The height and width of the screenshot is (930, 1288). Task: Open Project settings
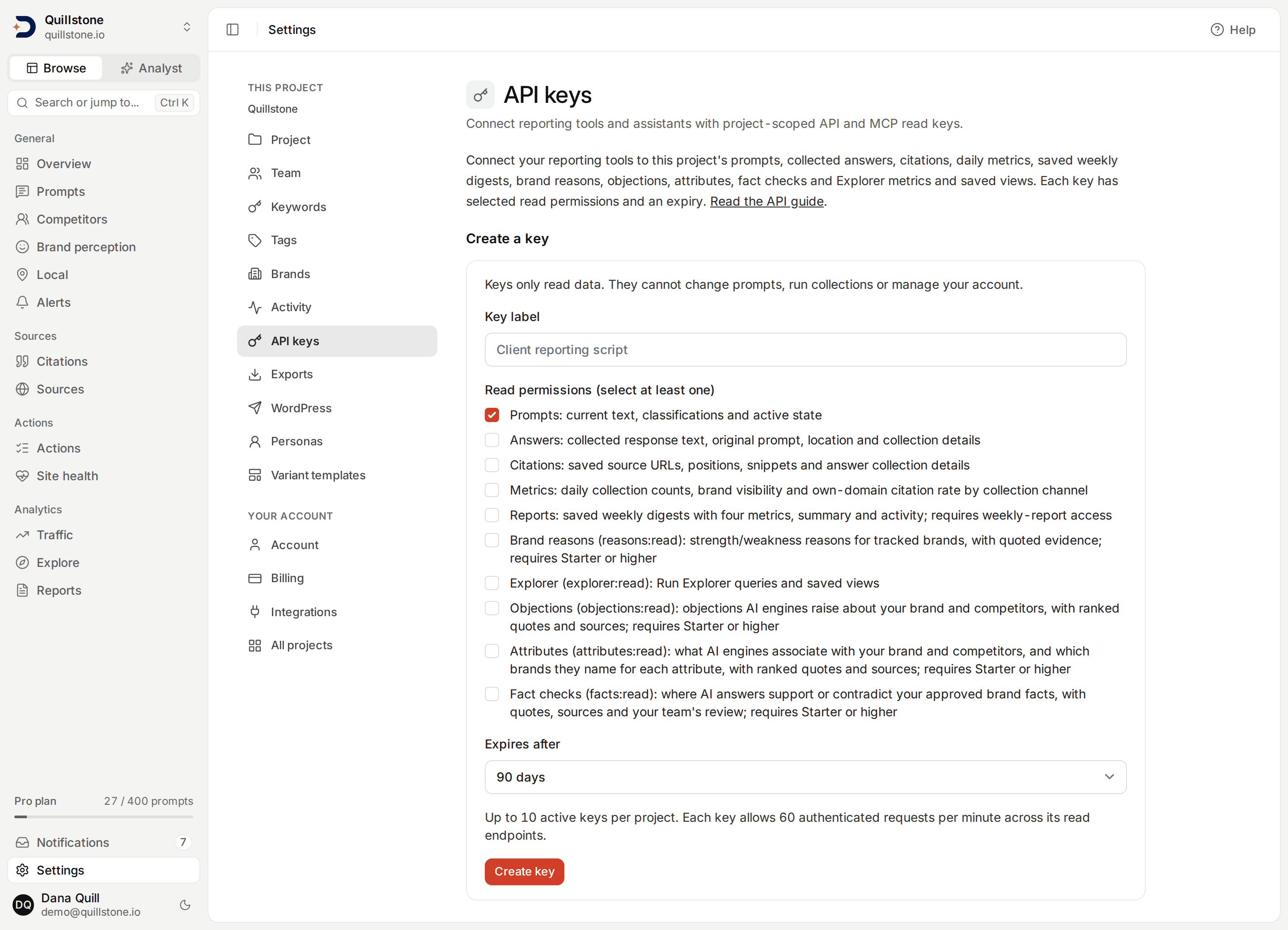tap(337, 139)
